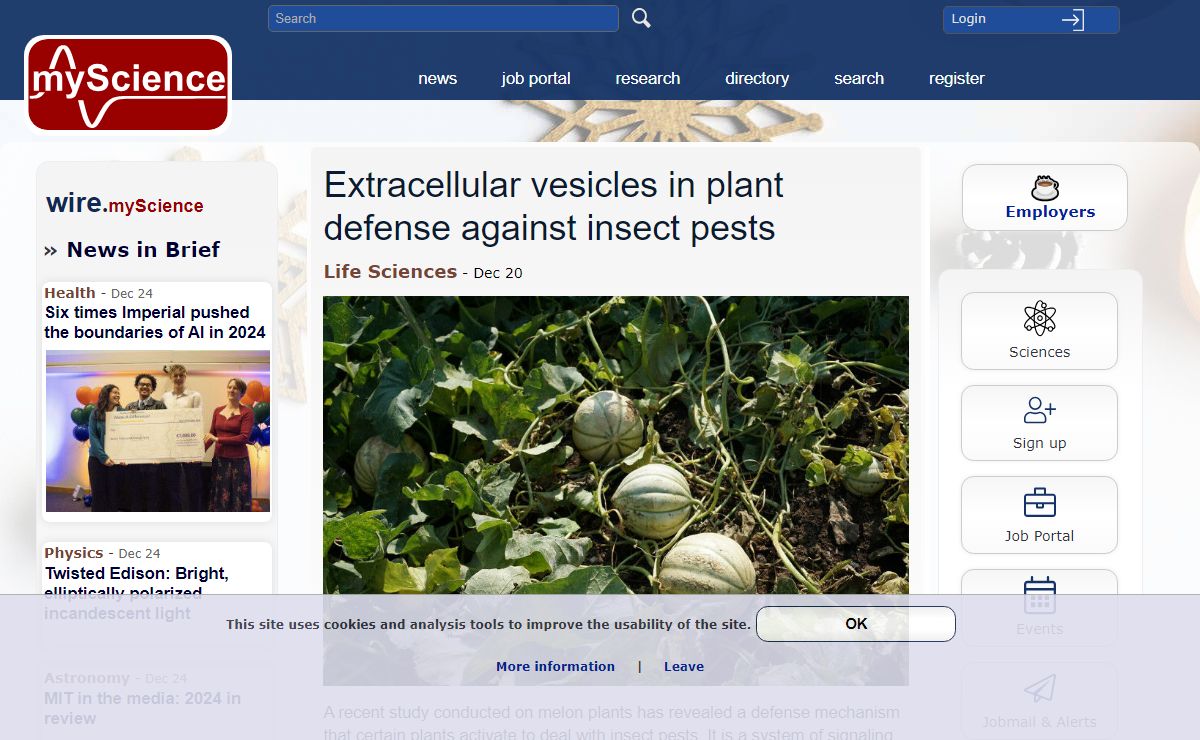Open the wire.myScience heading link
The width and height of the screenshot is (1200, 740).
125,204
